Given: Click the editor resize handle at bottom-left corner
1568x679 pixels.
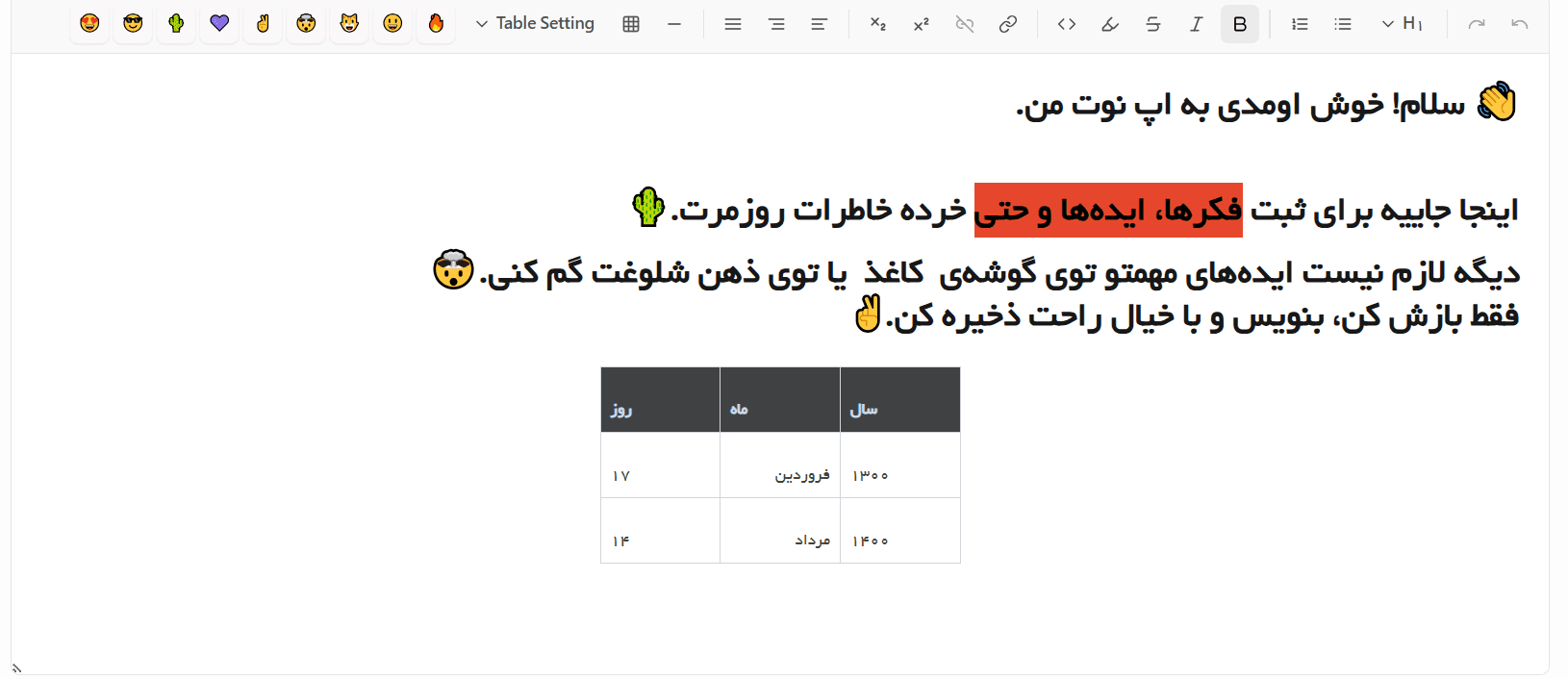Looking at the screenshot, I should 16,667.
